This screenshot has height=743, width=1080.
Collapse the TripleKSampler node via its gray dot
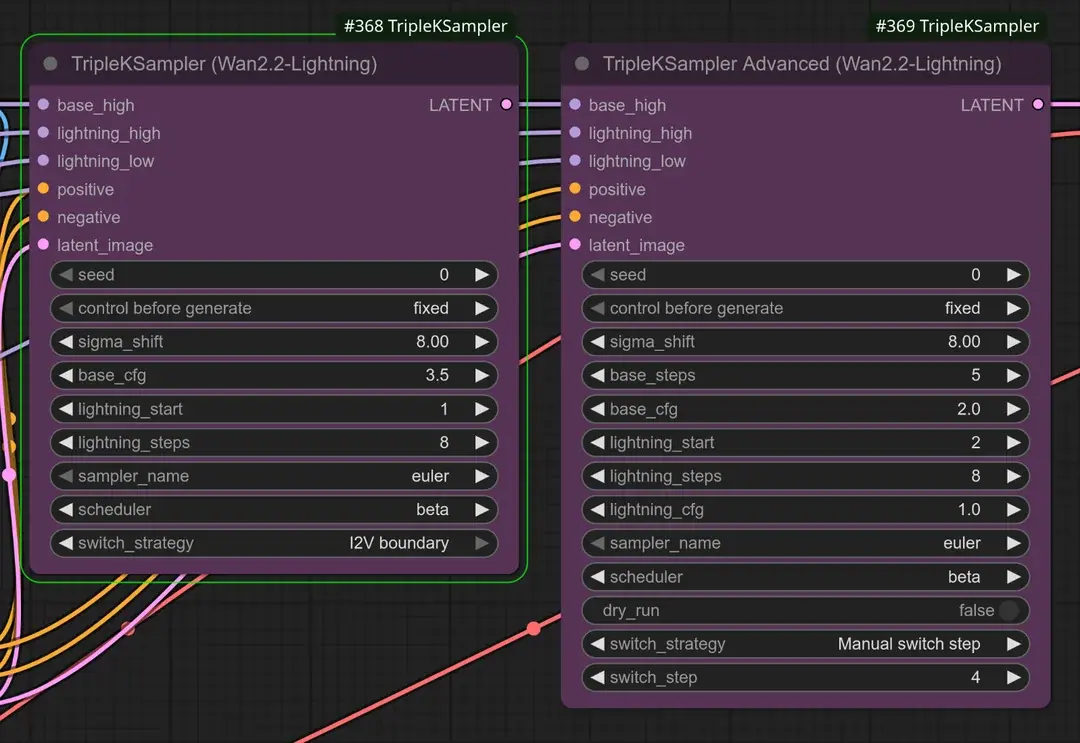(50, 64)
